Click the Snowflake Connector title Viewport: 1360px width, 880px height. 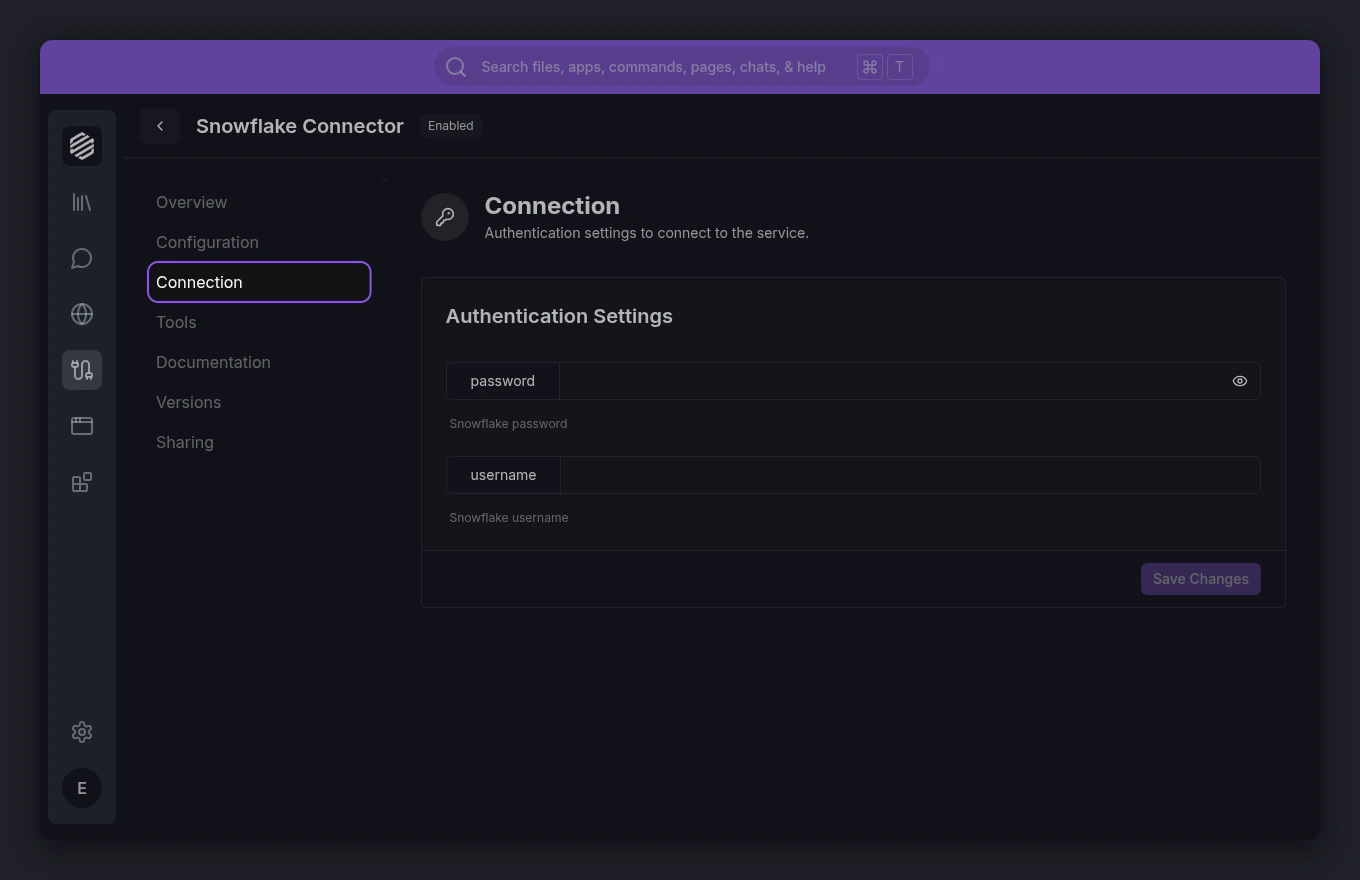[300, 126]
